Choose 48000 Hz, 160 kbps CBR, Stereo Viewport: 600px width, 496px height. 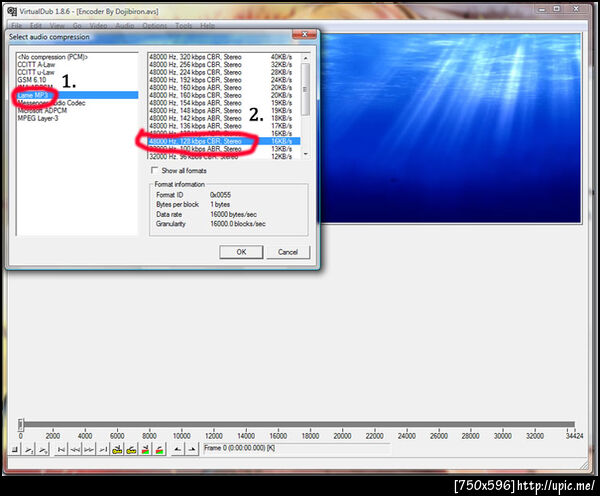tap(224, 95)
